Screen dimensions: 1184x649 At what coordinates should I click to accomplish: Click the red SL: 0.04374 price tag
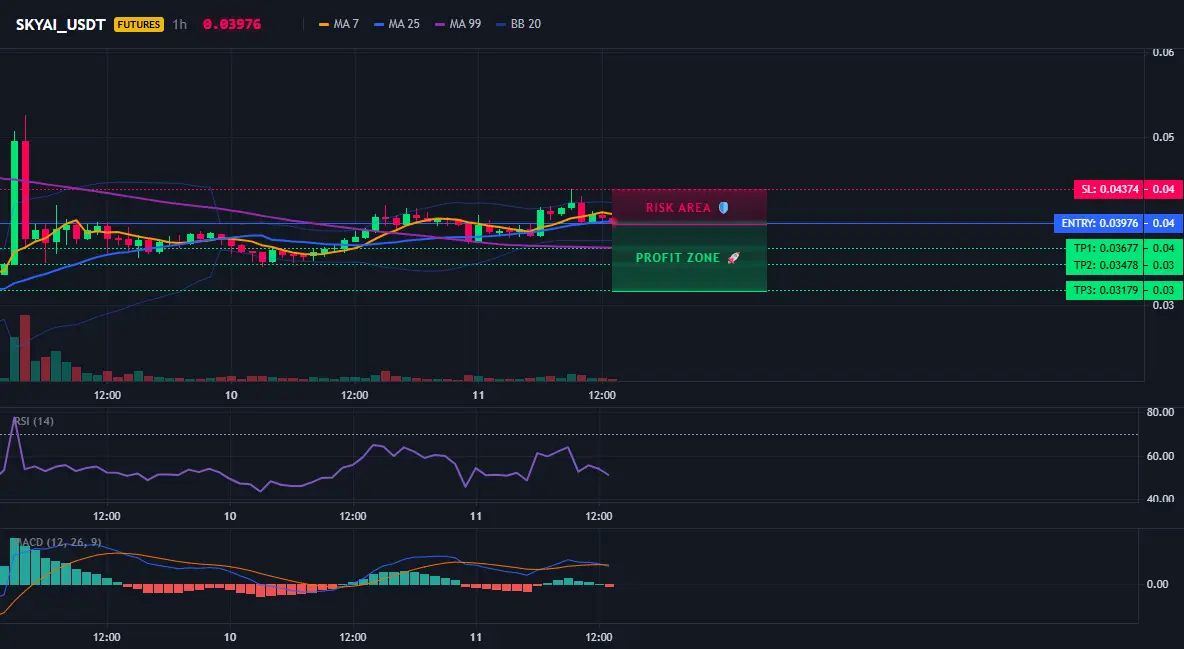(x=1109, y=189)
